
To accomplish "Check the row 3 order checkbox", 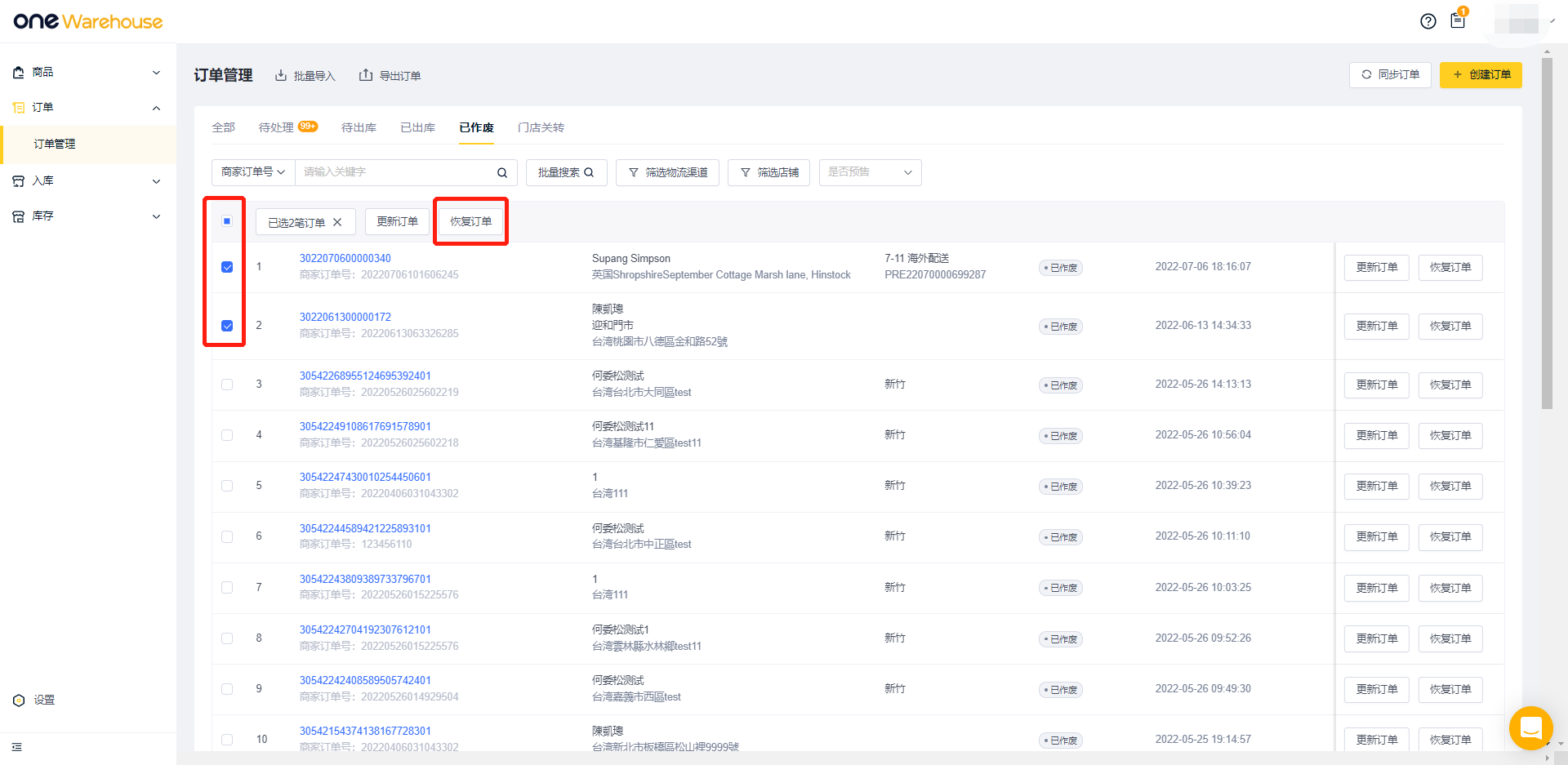I will coord(227,385).
